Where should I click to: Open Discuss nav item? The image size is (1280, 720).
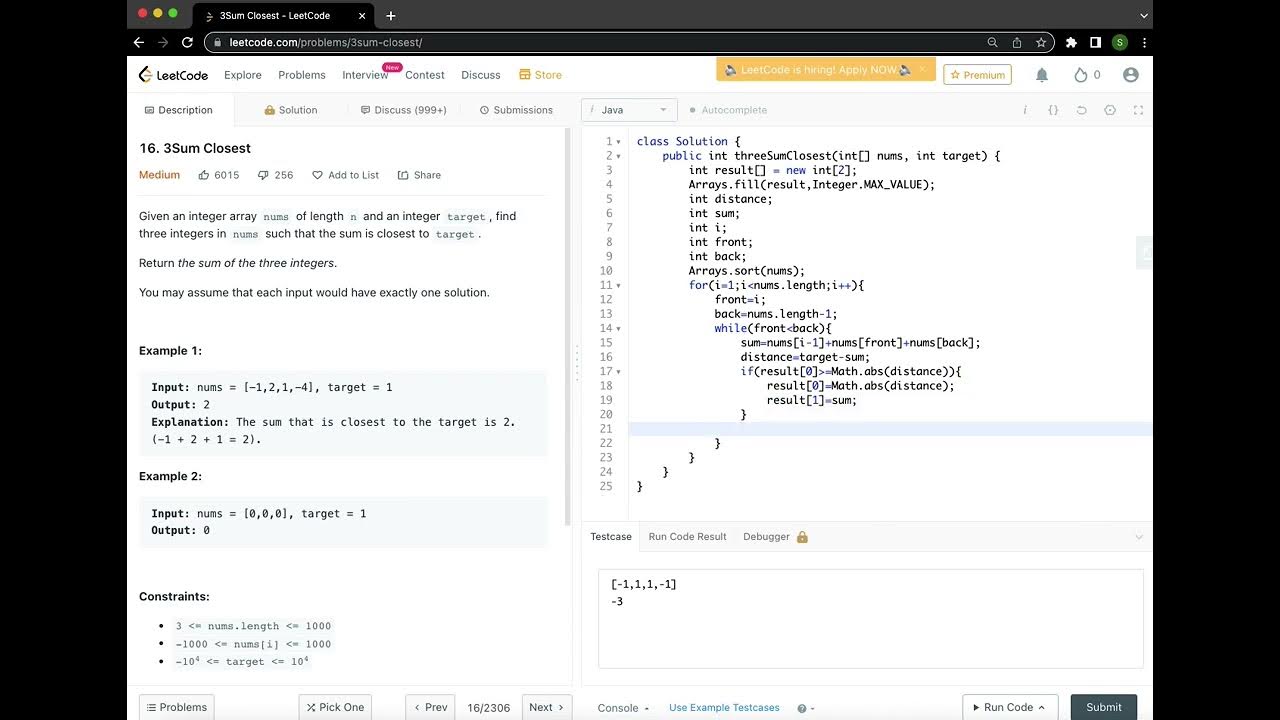click(481, 75)
